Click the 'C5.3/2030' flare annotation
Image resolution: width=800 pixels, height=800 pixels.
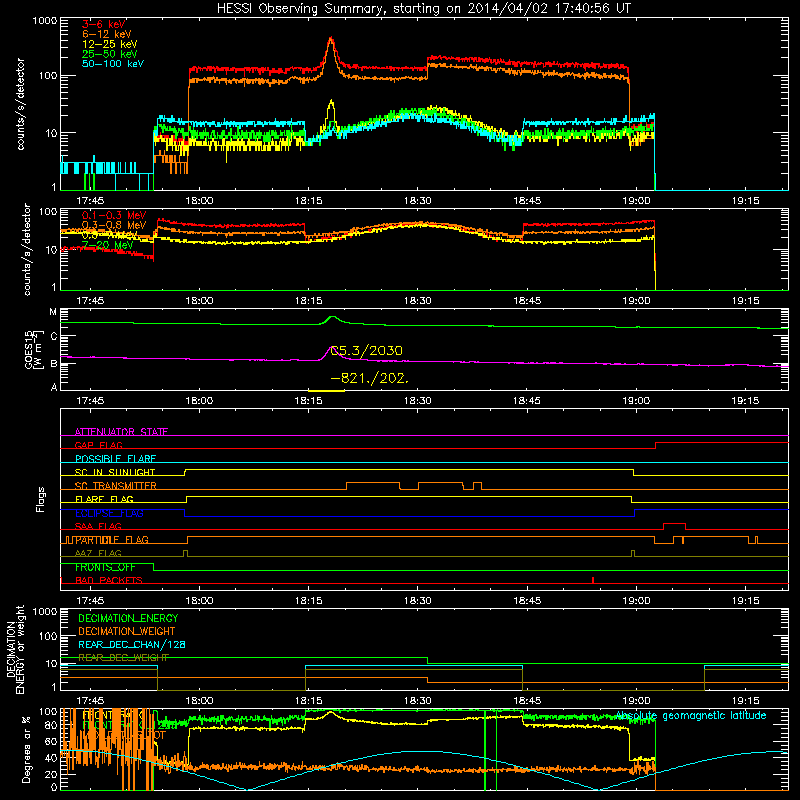click(366, 351)
